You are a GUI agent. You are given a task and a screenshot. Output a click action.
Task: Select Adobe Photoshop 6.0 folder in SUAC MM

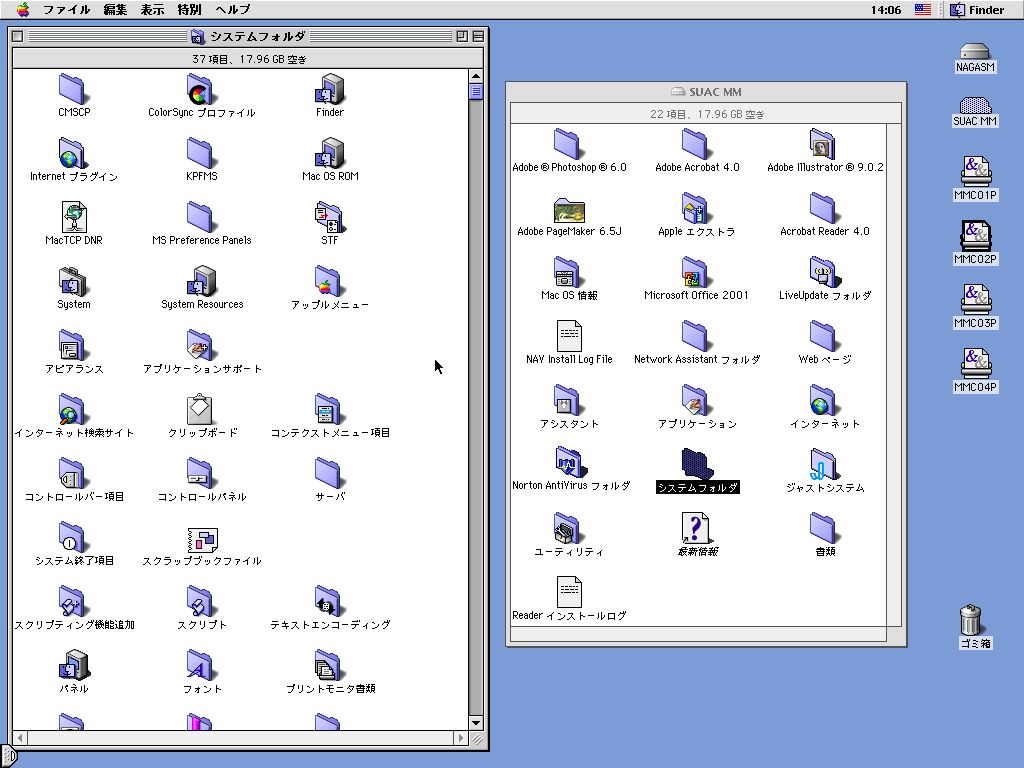568,144
